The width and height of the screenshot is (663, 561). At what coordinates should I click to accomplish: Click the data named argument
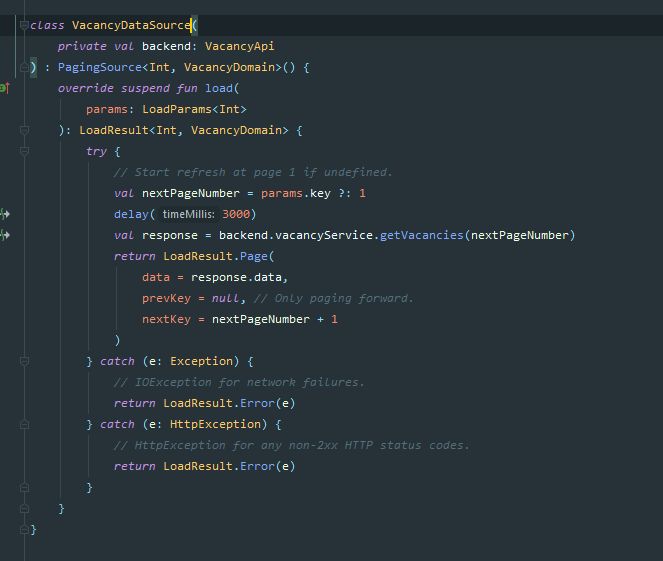click(156, 277)
